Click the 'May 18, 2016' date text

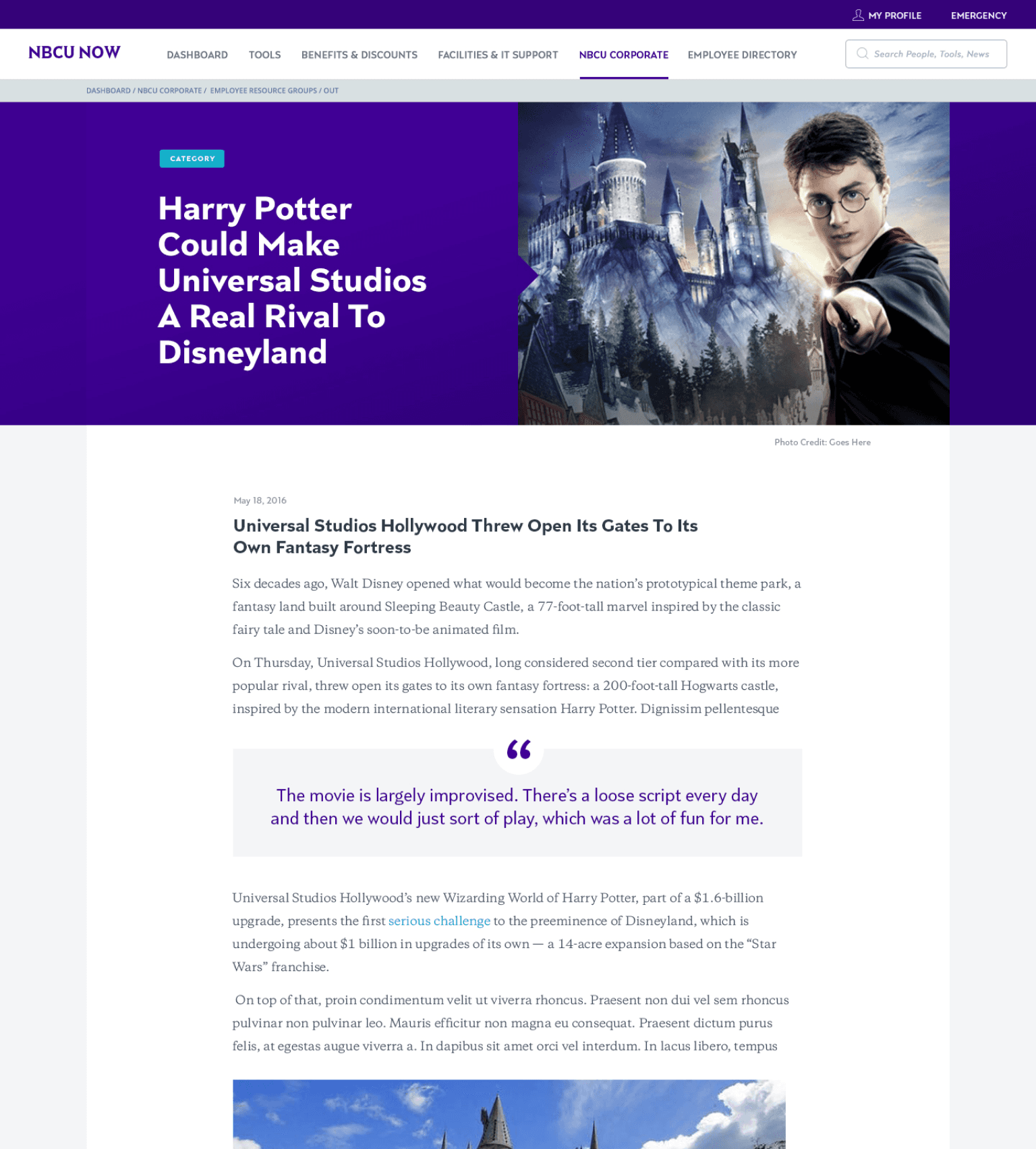(260, 500)
